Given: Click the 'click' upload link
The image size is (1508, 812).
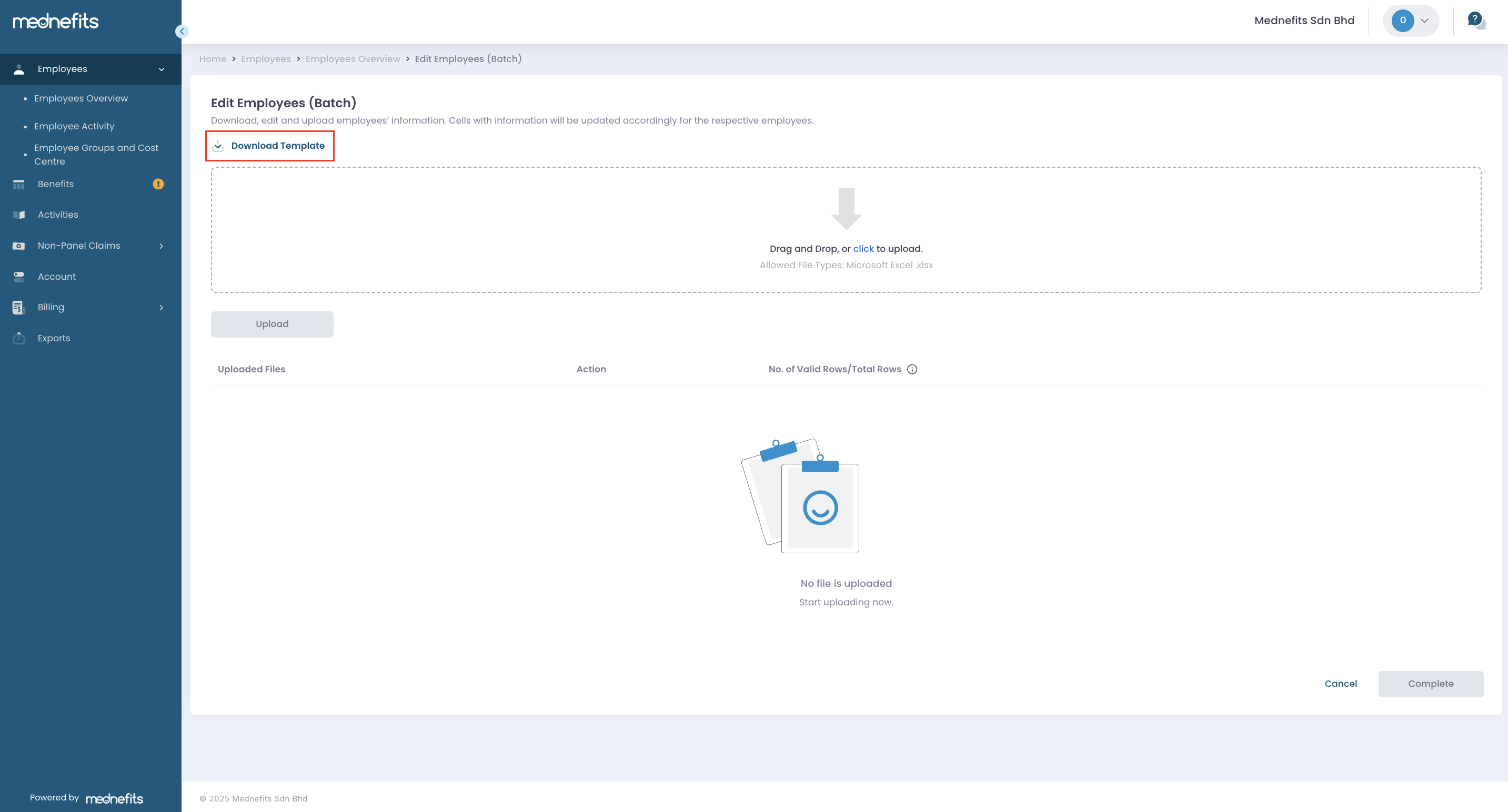Looking at the screenshot, I should click(863, 249).
